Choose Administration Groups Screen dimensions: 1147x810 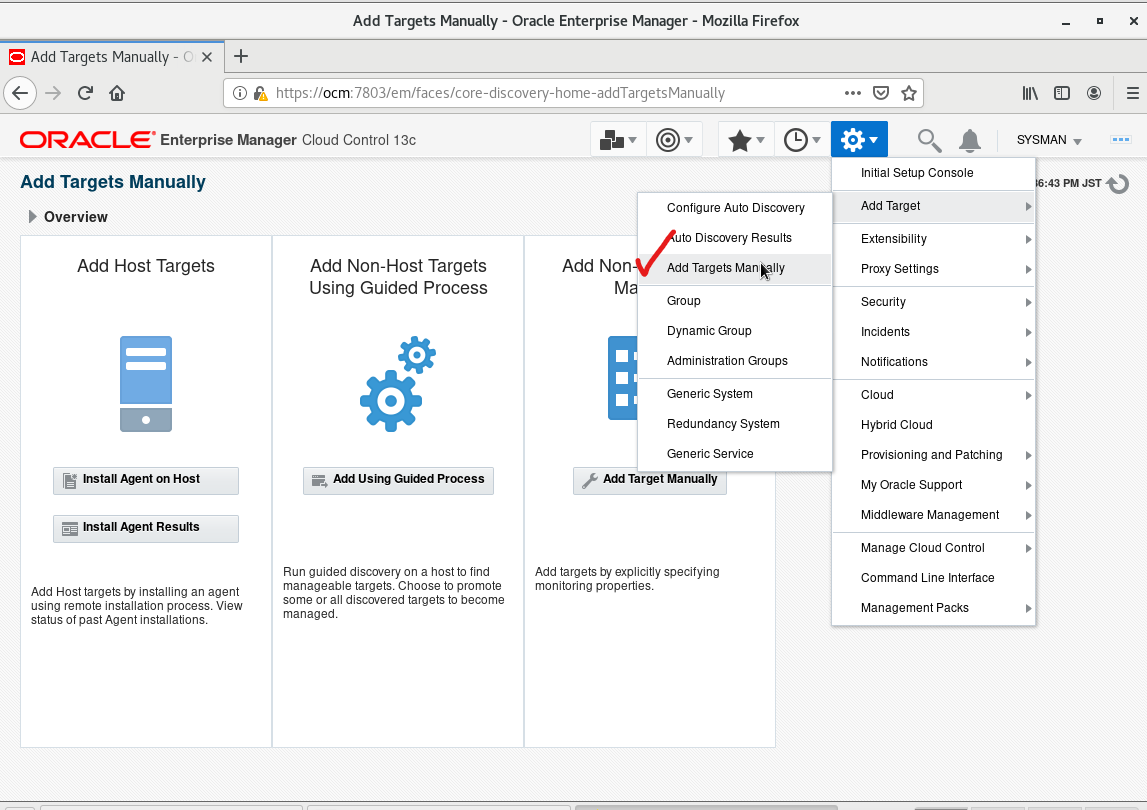pos(735,361)
